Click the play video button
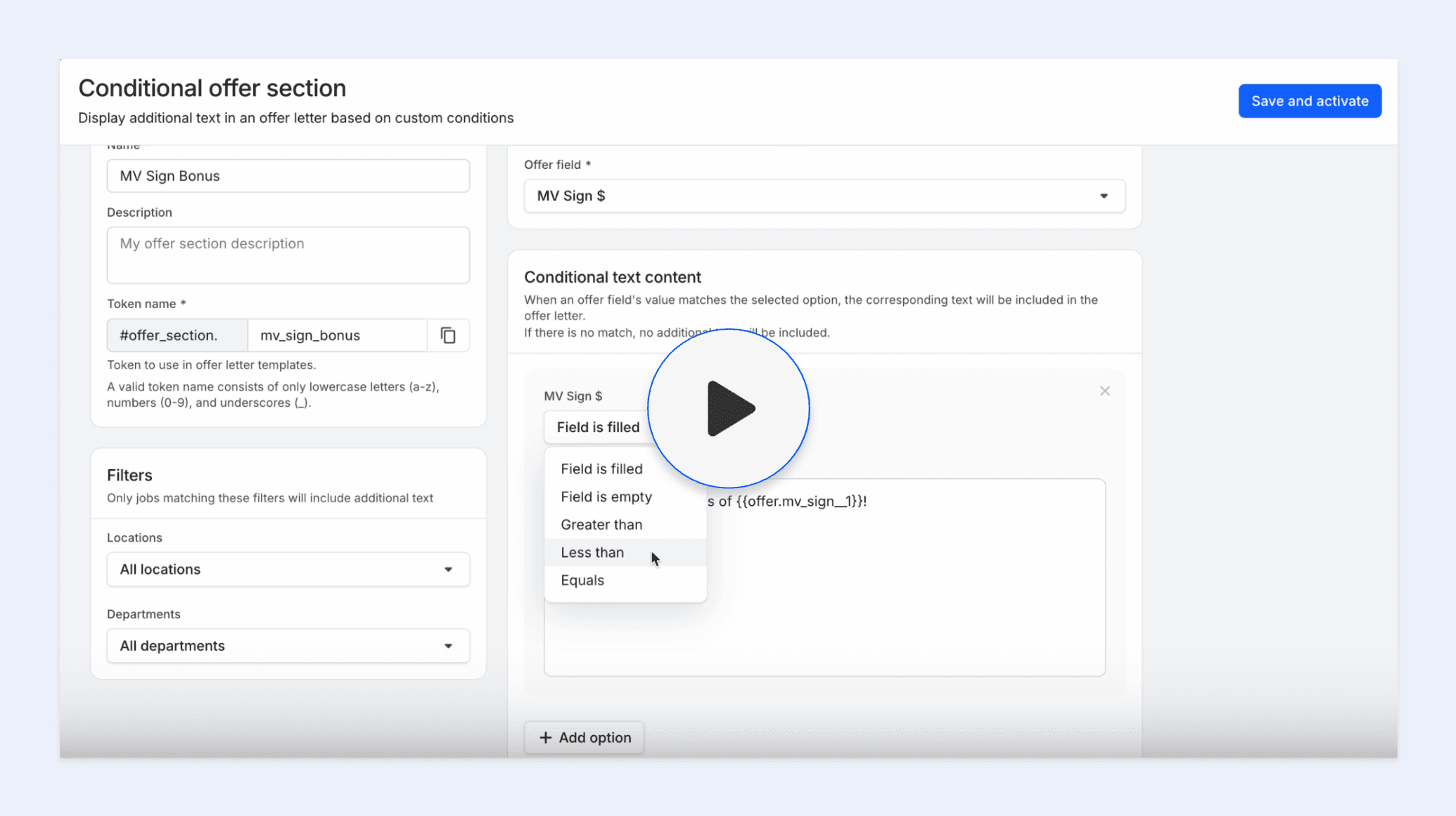 [729, 408]
